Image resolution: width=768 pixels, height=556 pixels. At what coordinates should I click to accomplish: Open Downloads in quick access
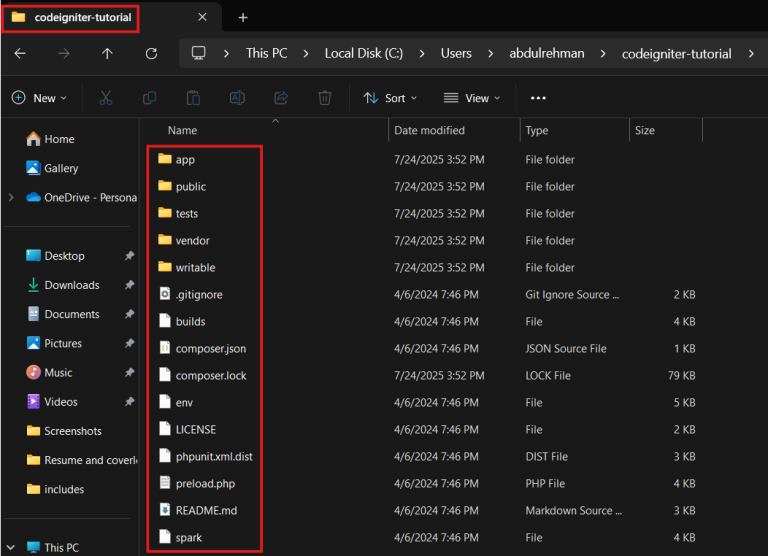[x=63, y=285]
